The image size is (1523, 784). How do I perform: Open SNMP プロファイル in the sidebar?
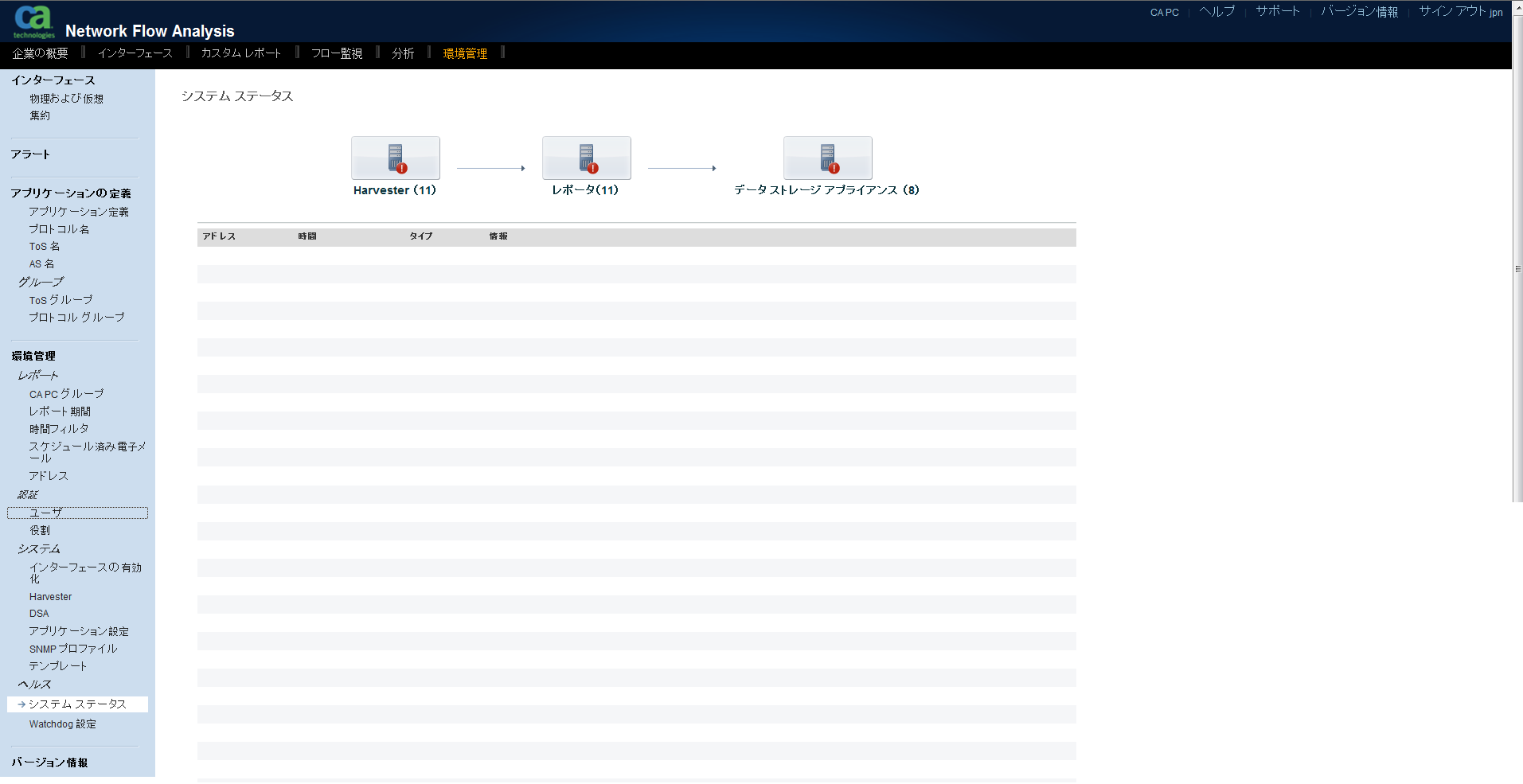coord(73,649)
